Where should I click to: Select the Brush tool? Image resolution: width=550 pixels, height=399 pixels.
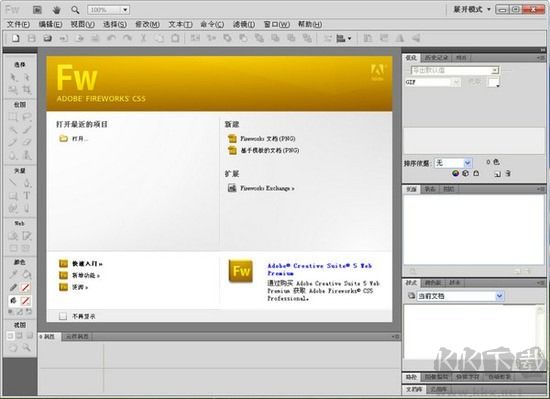pos(27,130)
